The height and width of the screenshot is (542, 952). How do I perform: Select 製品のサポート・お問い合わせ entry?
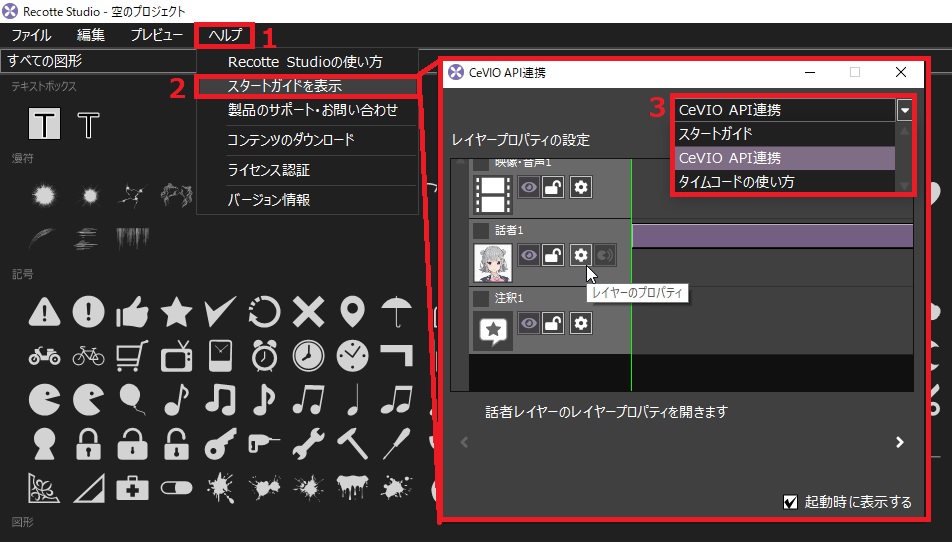click(x=313, y=110)
